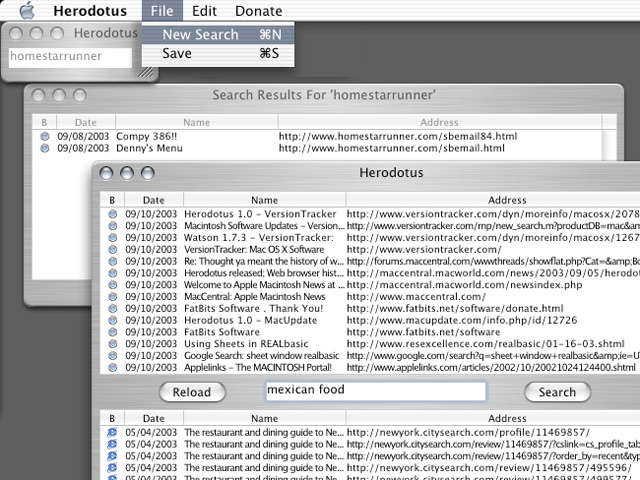Grab the resize grip of small Herodotus window

pyautogui.click(x=146, y=73)
